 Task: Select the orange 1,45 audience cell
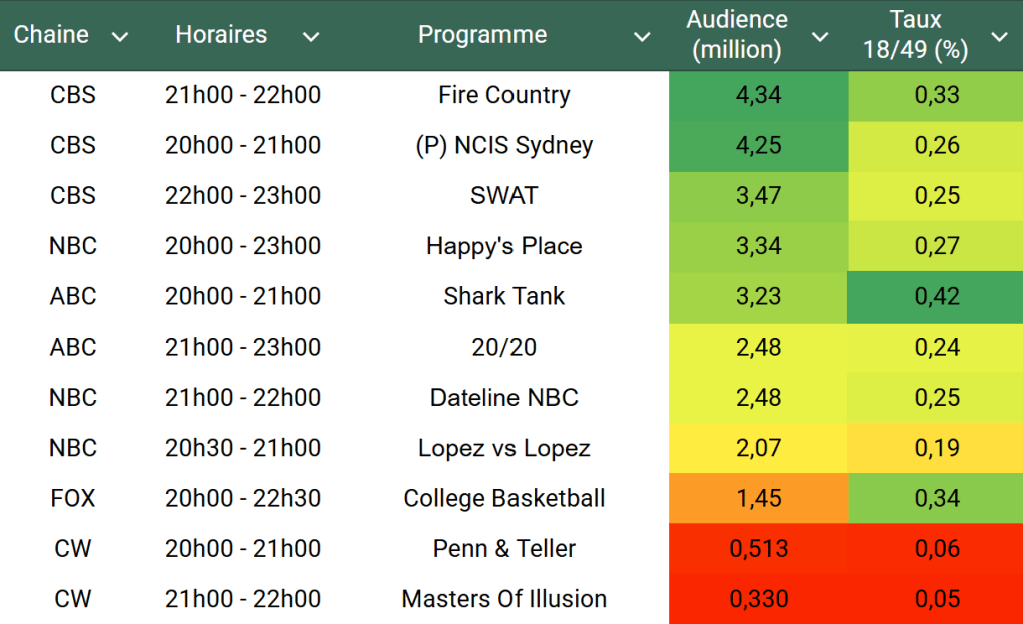point(758,498)
